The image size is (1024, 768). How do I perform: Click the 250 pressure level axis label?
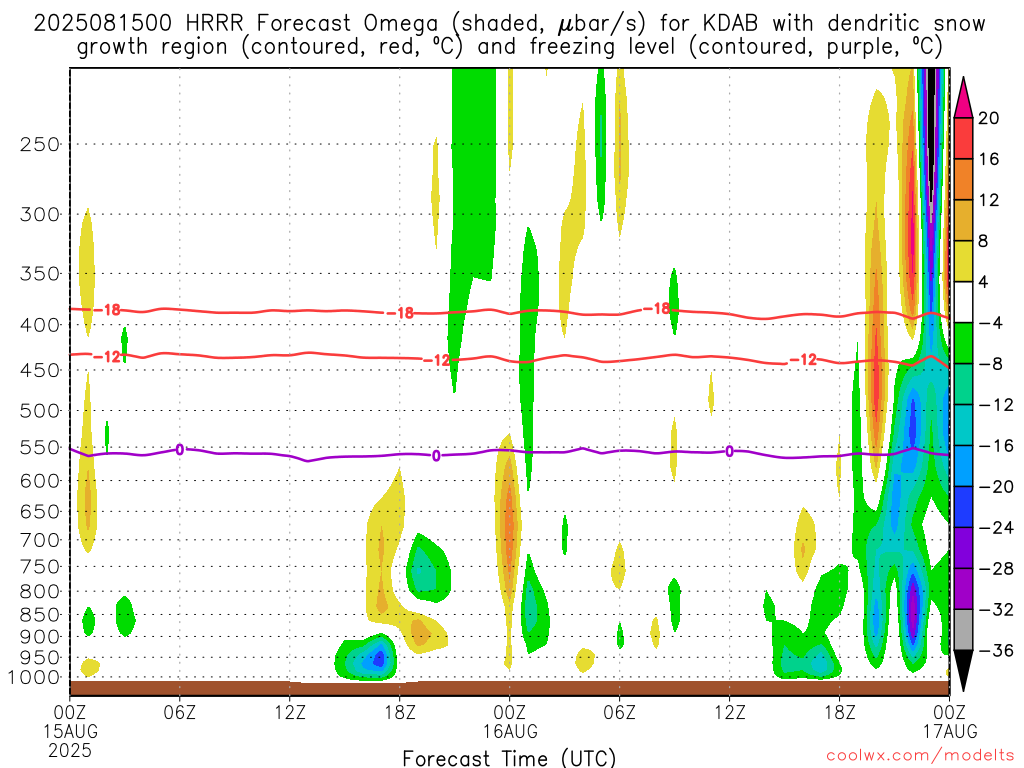(x=40, y=144)
